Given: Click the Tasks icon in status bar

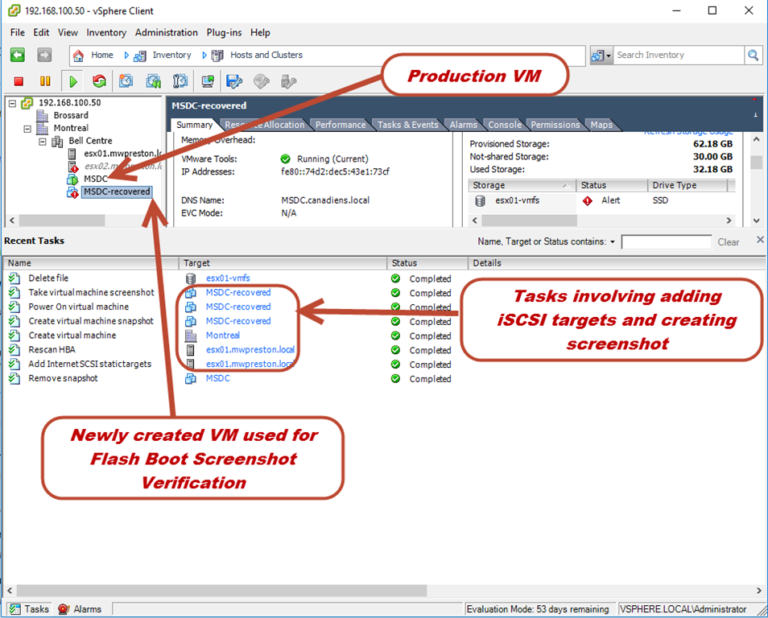Looking at the screenshot, I should tap(15, 609).
